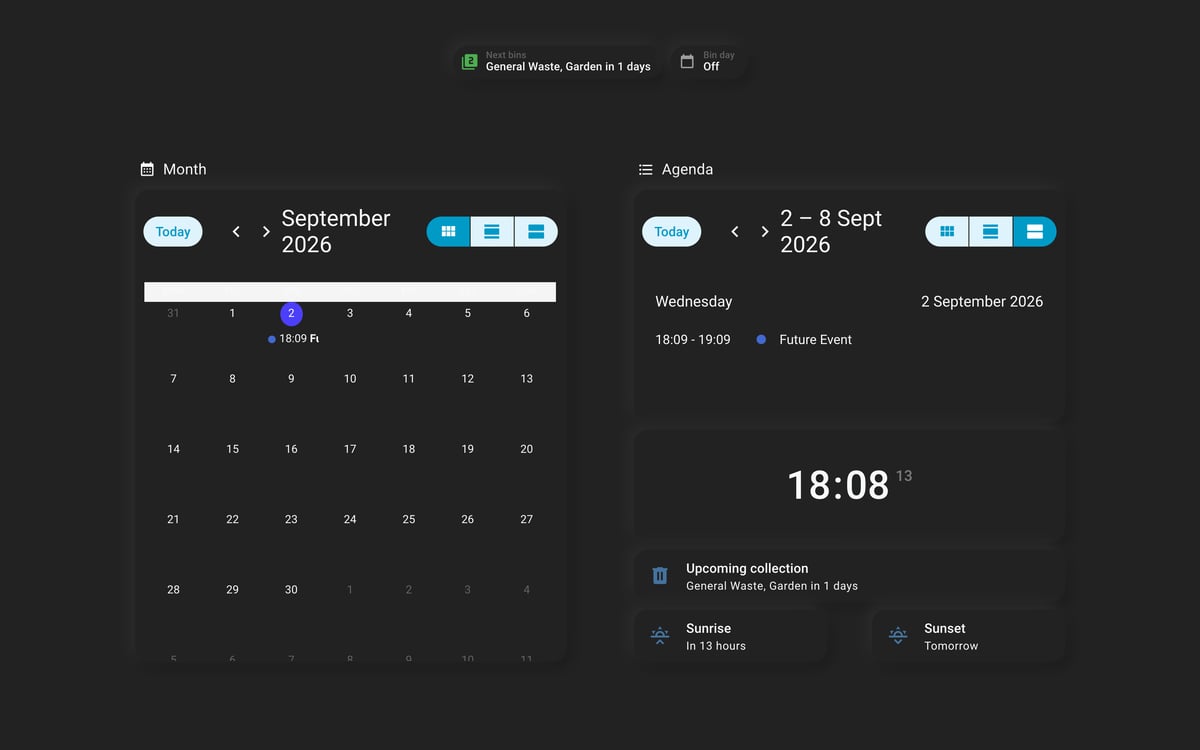Select day 13 in September calendar
1200x750 pixels.
(527, 379)
